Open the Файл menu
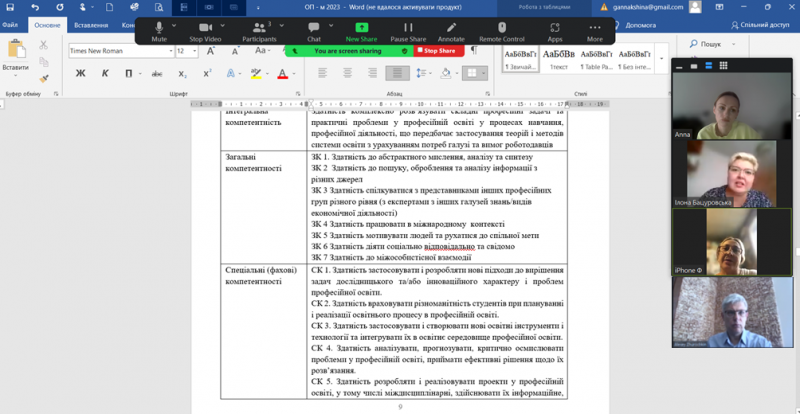The width and height of the screenshot is (800, 414). [x=10, y=25]
